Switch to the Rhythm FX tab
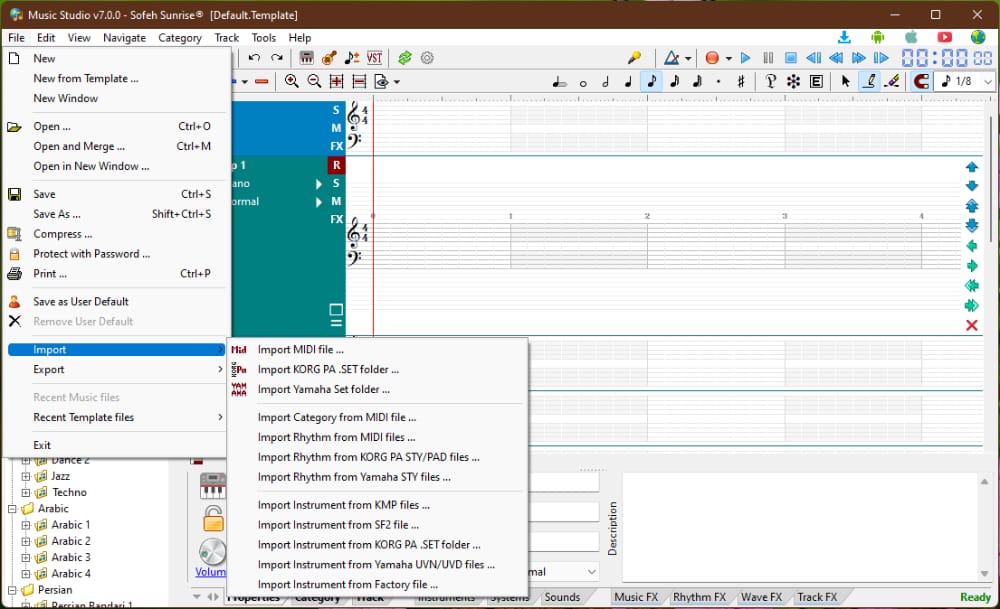This screenshot has width=1000, height=609. [x=700, y=597]
